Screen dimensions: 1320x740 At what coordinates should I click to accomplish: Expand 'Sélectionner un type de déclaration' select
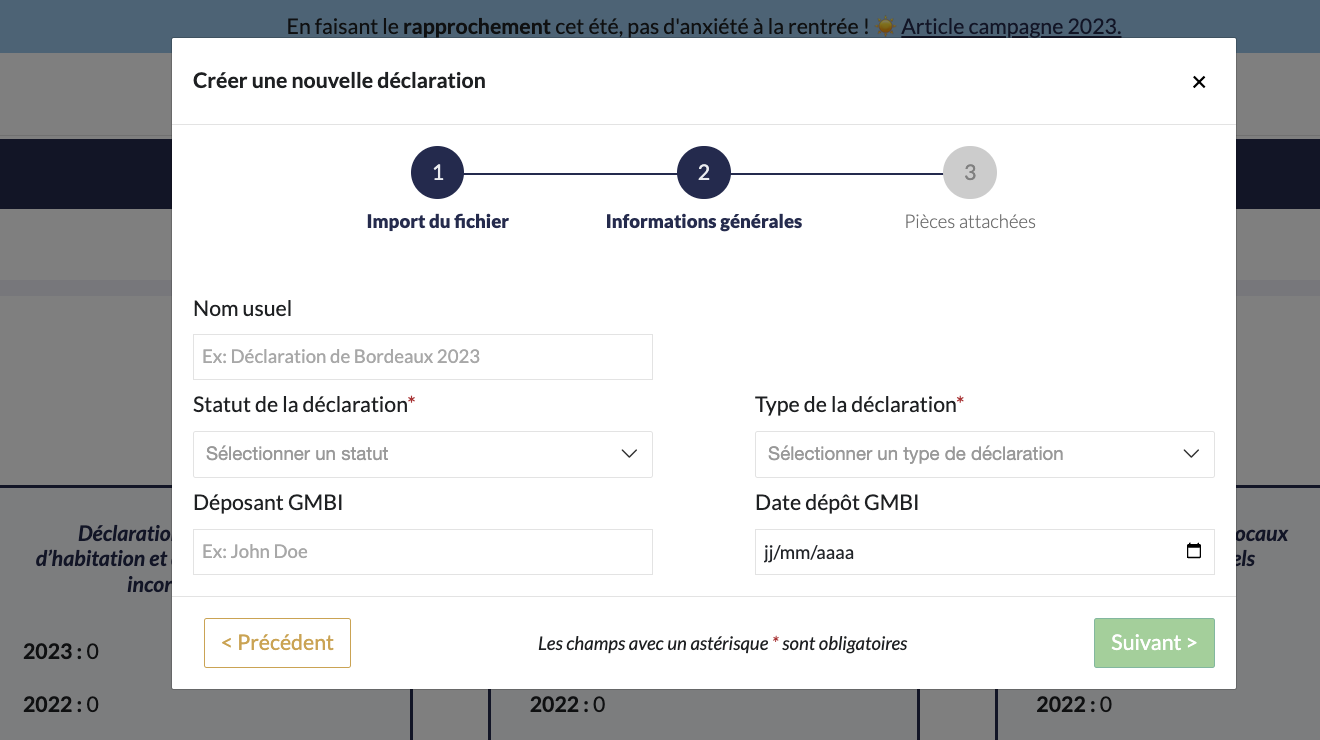pyautogui.click(x=960, y=454)
